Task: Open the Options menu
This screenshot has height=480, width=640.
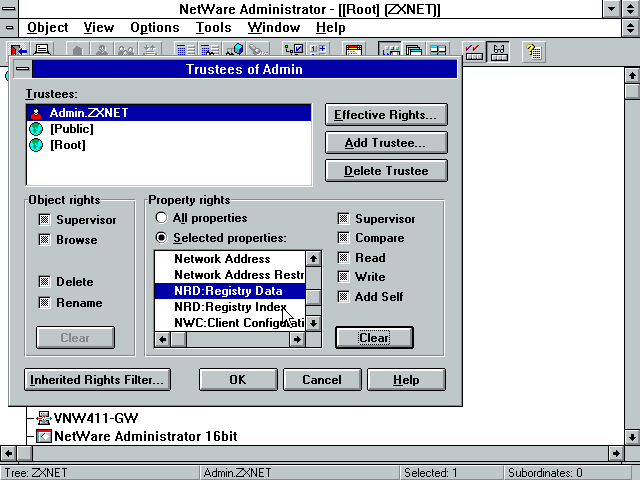Action: point(155,27)
